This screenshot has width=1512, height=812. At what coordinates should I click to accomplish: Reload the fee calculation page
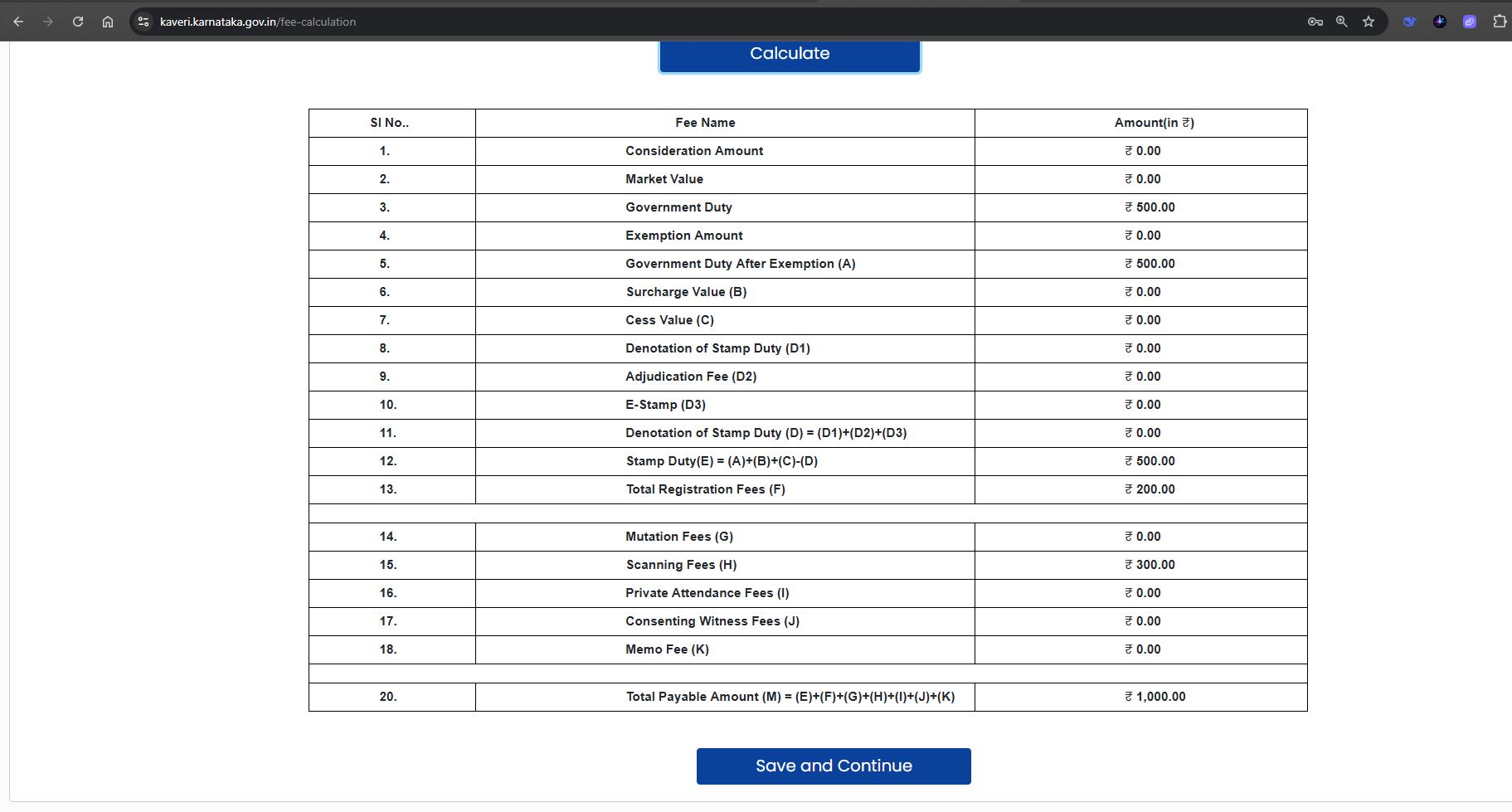click(x=78, y=22)
